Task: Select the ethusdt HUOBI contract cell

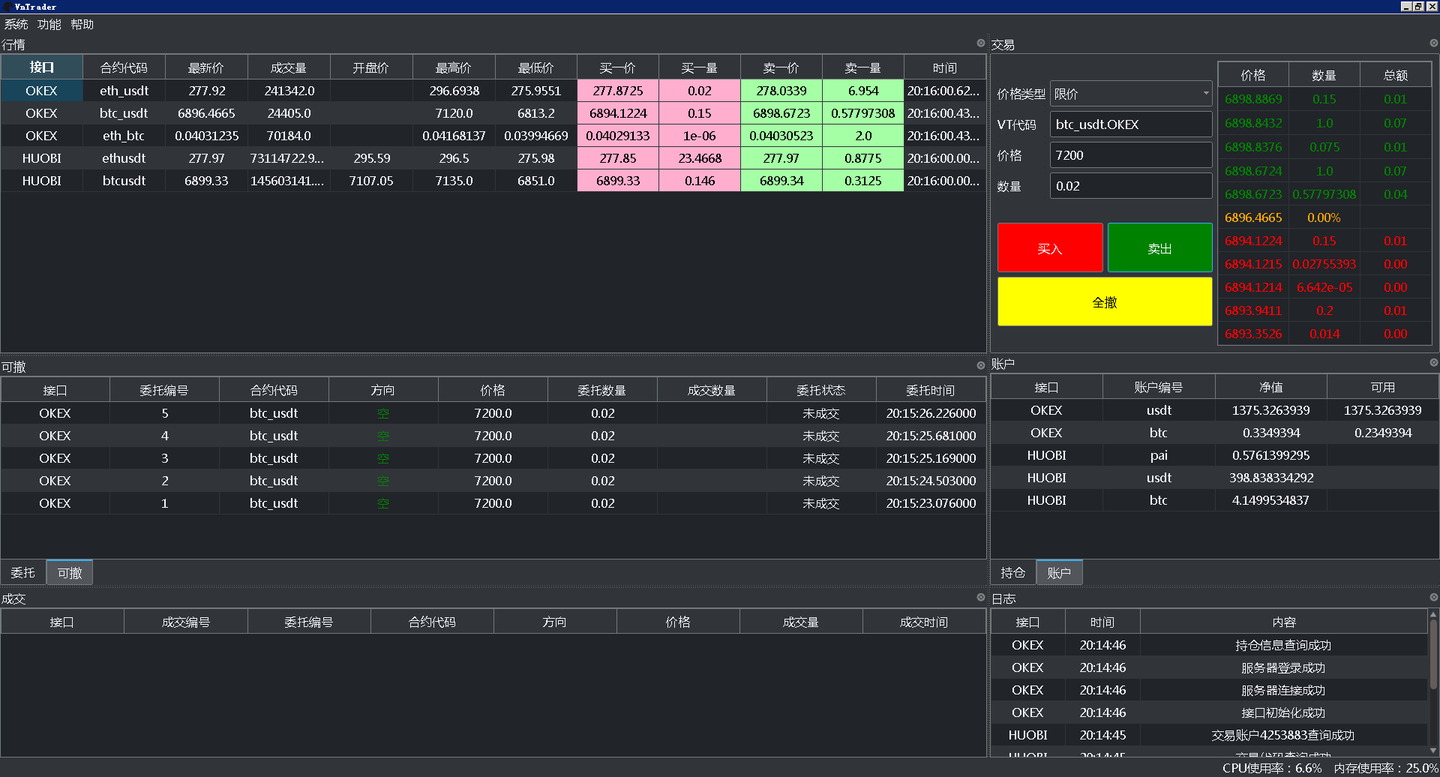Action: click(x=124, y=158)
